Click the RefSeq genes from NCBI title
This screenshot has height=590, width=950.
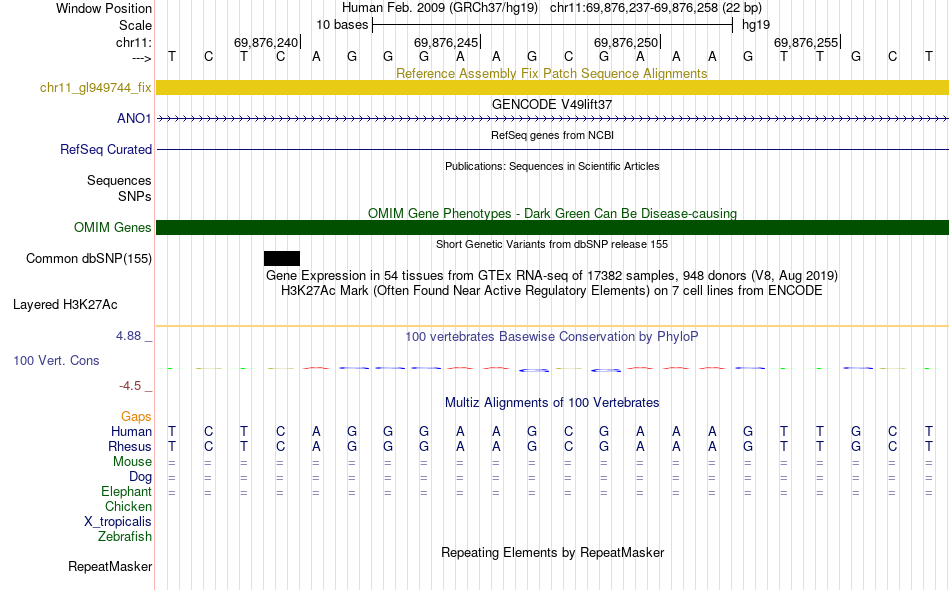pos(552,135)
